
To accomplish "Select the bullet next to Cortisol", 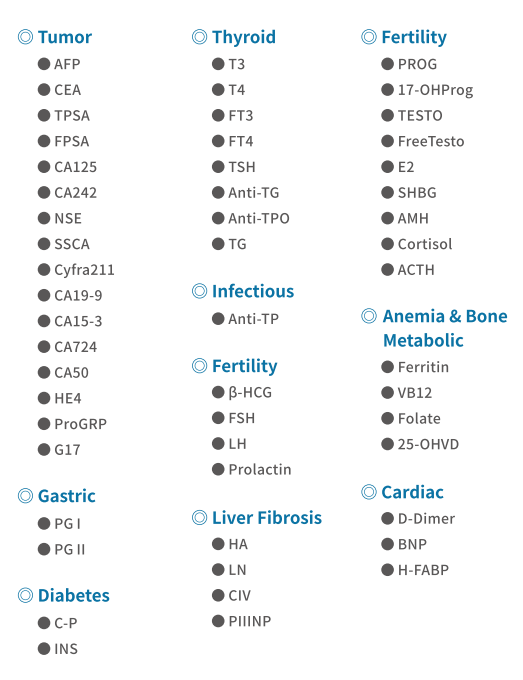I will tap(387, 244).
